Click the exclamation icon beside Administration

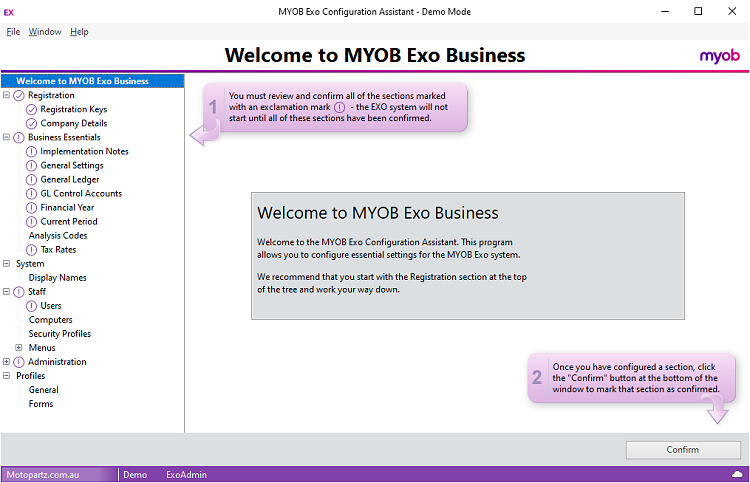[x=19, y=362]
